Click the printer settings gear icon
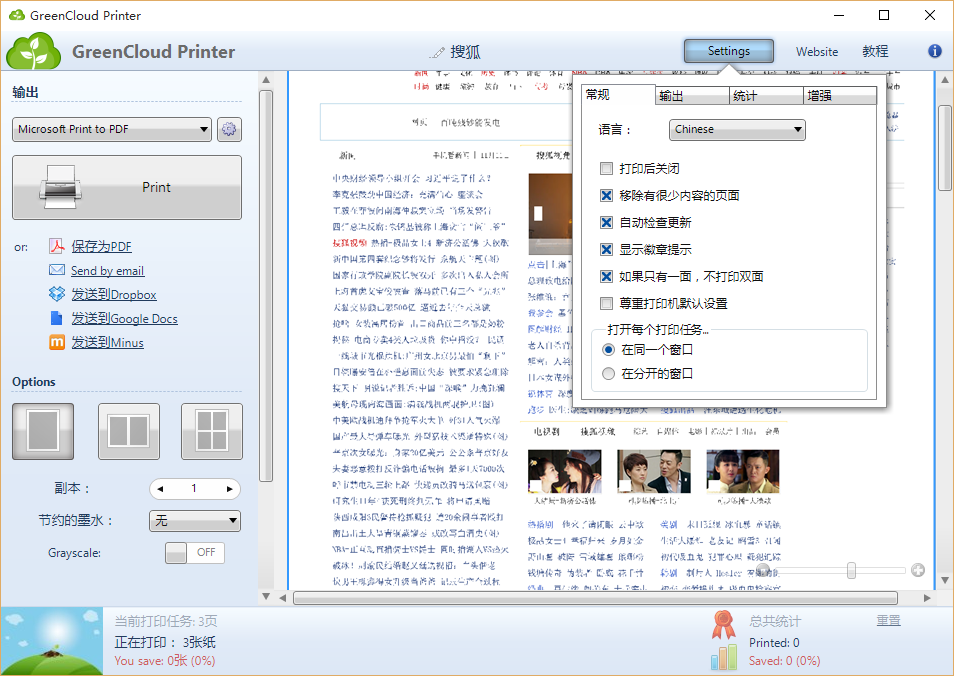 [x=230, y=129]
